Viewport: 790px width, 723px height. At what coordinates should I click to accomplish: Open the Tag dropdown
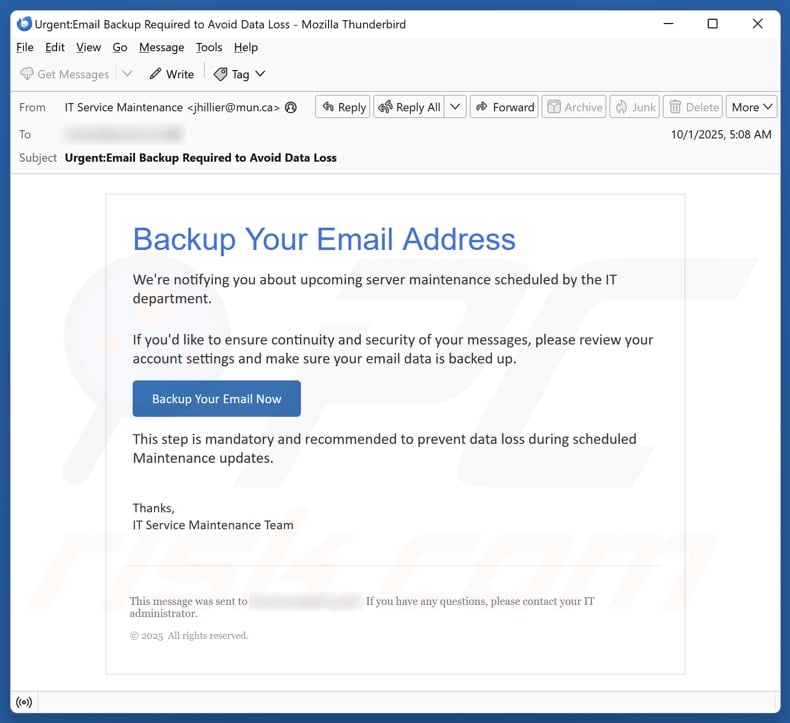tap(240, 74)
